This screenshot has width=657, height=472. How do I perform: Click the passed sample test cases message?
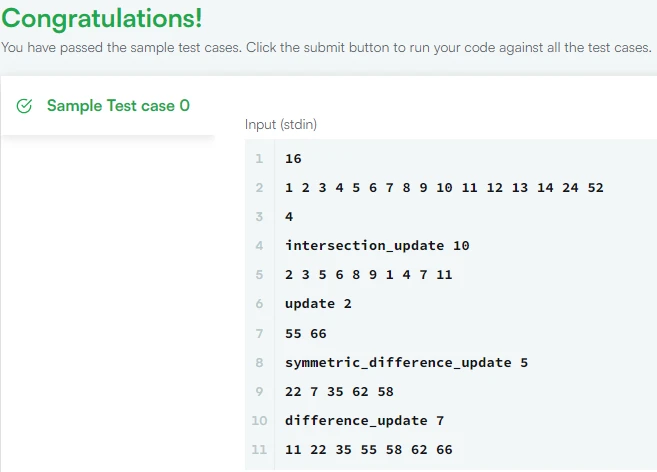point(326,47)
